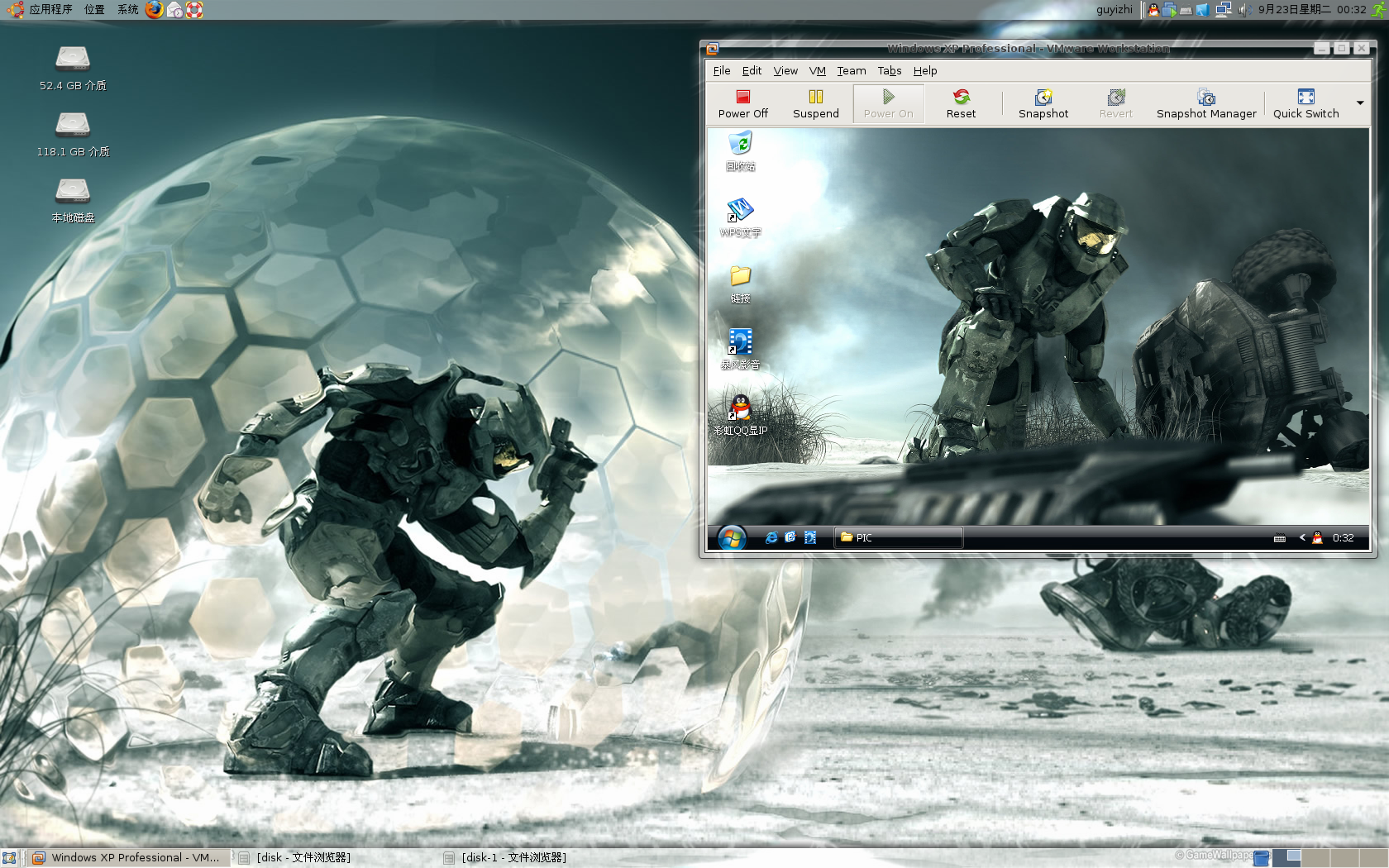The height and width of the screenshot is (868, 1389).
Task: Click the guest Windows Start orb
Action: 731,538
